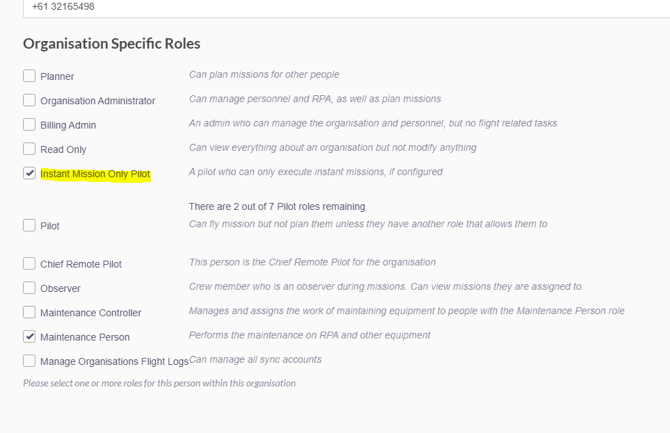Click the Organisation Administrator label
The image size is (670, 433).
pyautogui.click(x=98, y=101)
